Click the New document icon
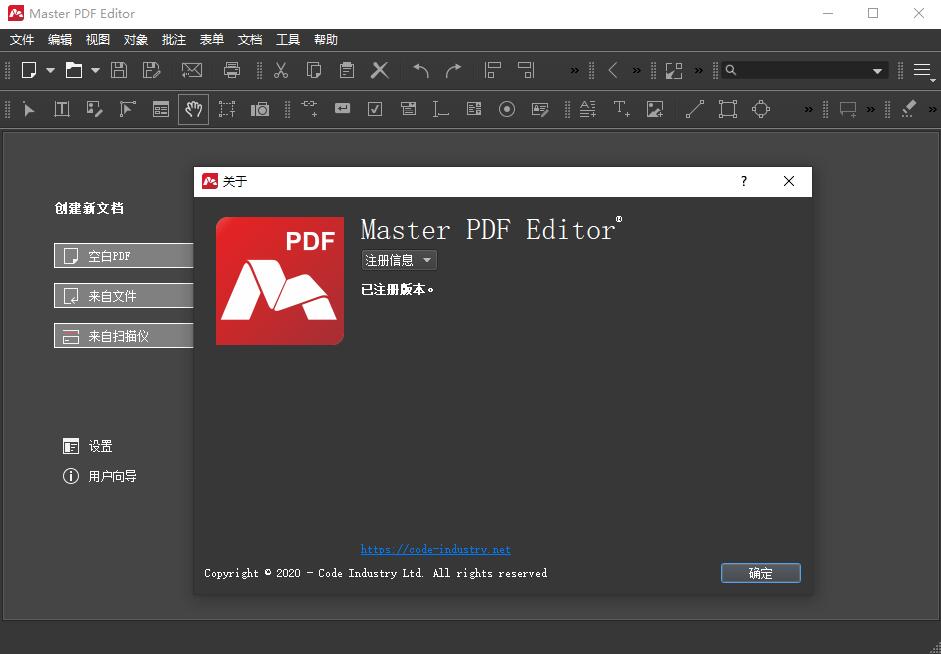 [x=29, y=70]
